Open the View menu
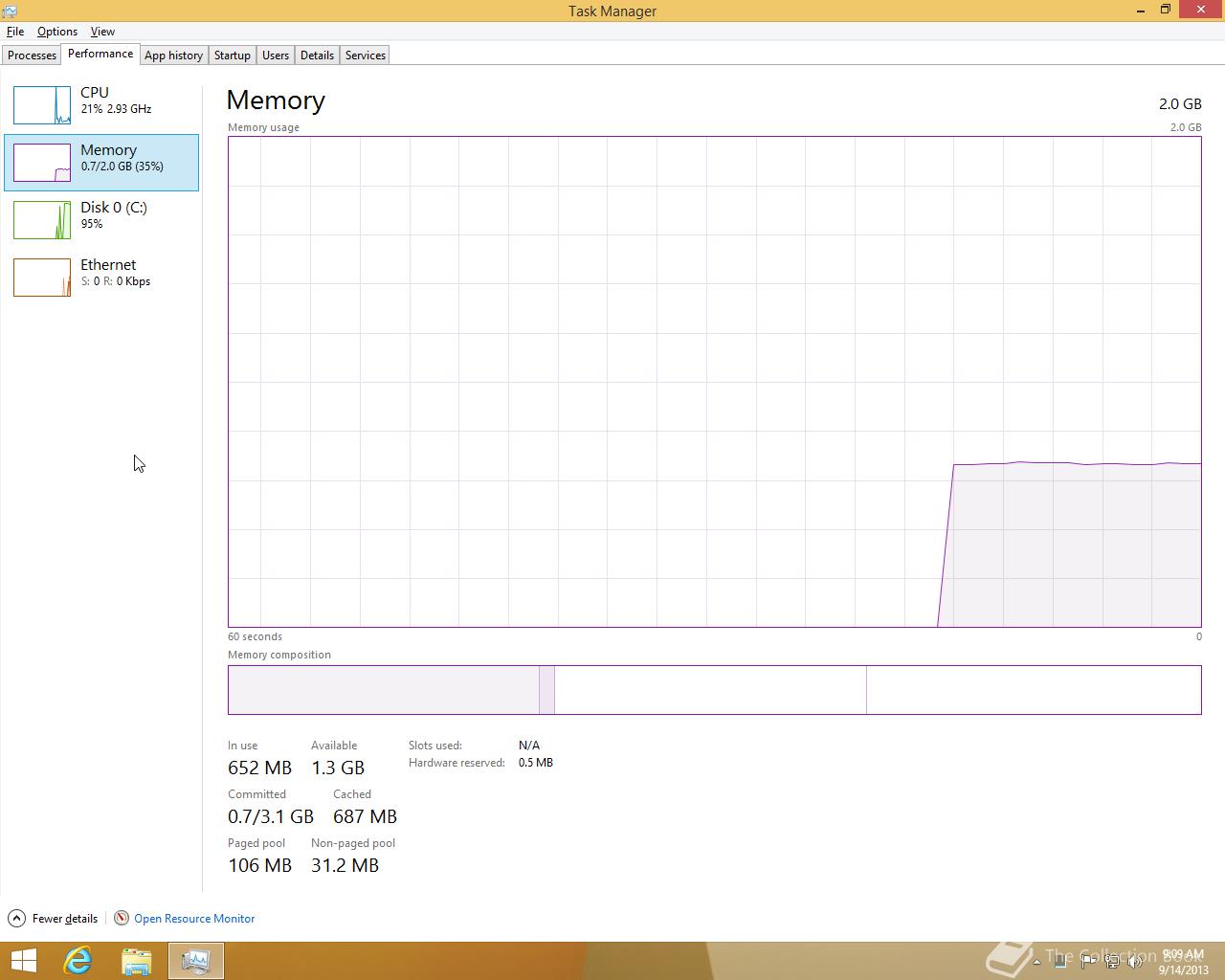 tap(102, 32)
